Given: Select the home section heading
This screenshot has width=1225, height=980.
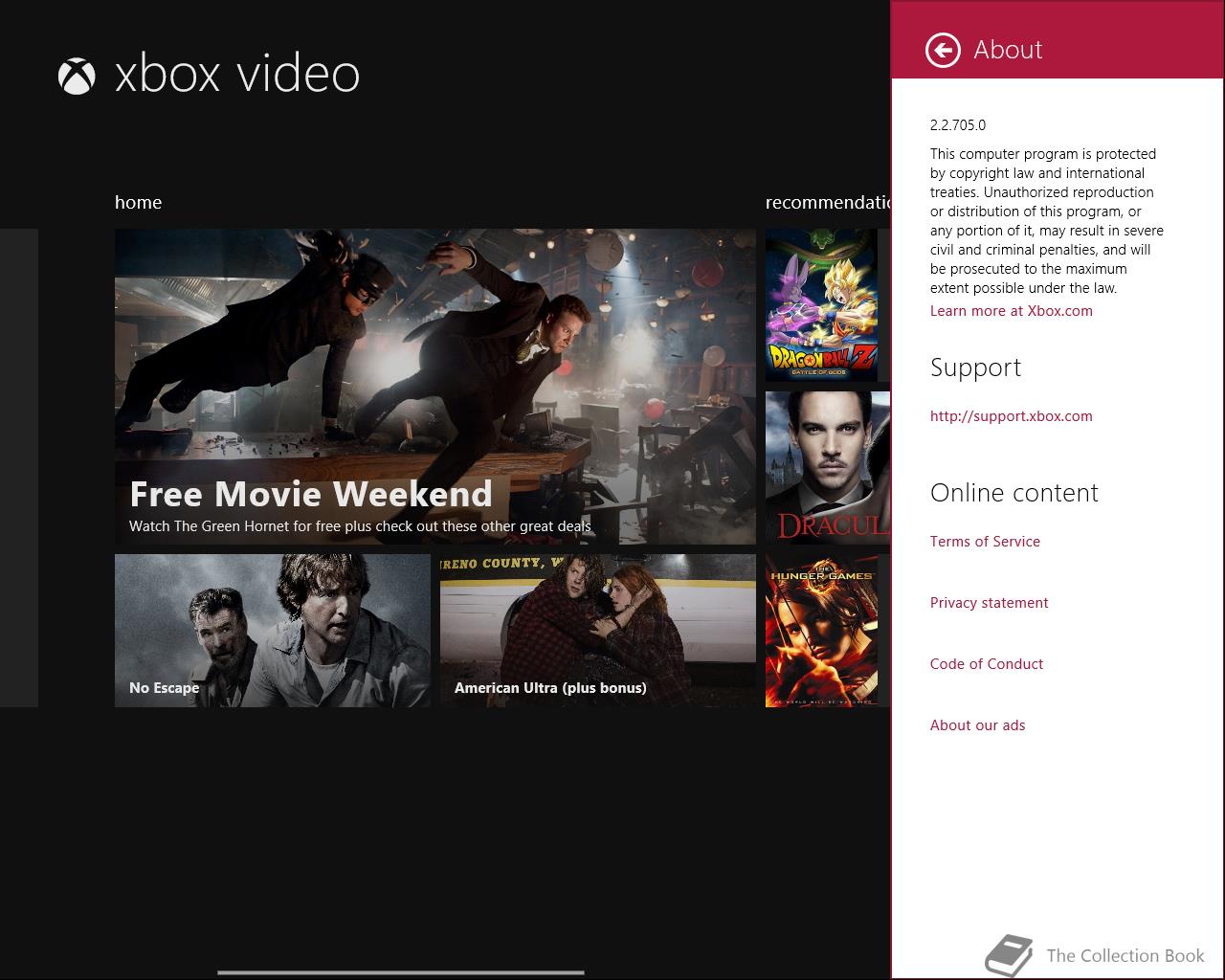Looking at the screenshot, I should [138, 202].
